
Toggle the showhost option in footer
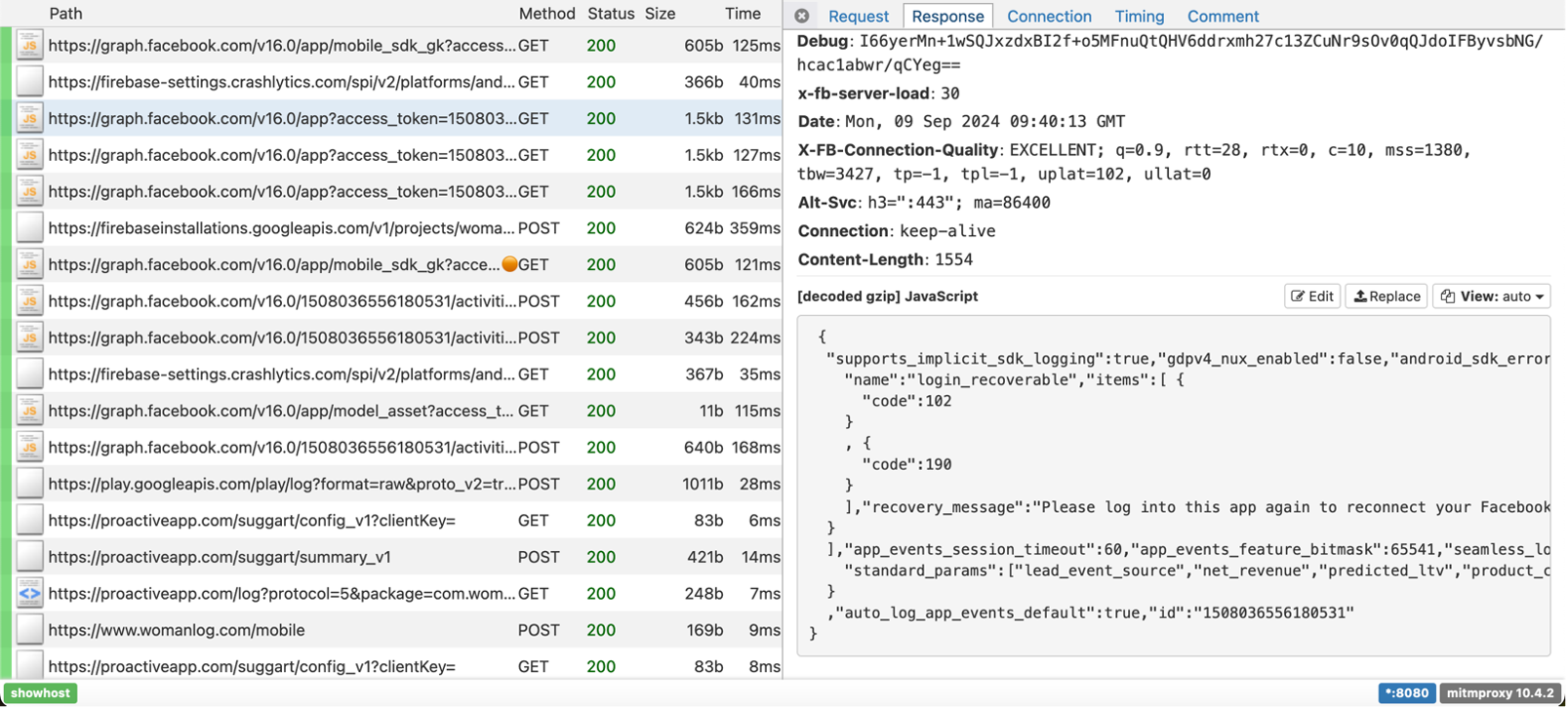tap(40, 693)
